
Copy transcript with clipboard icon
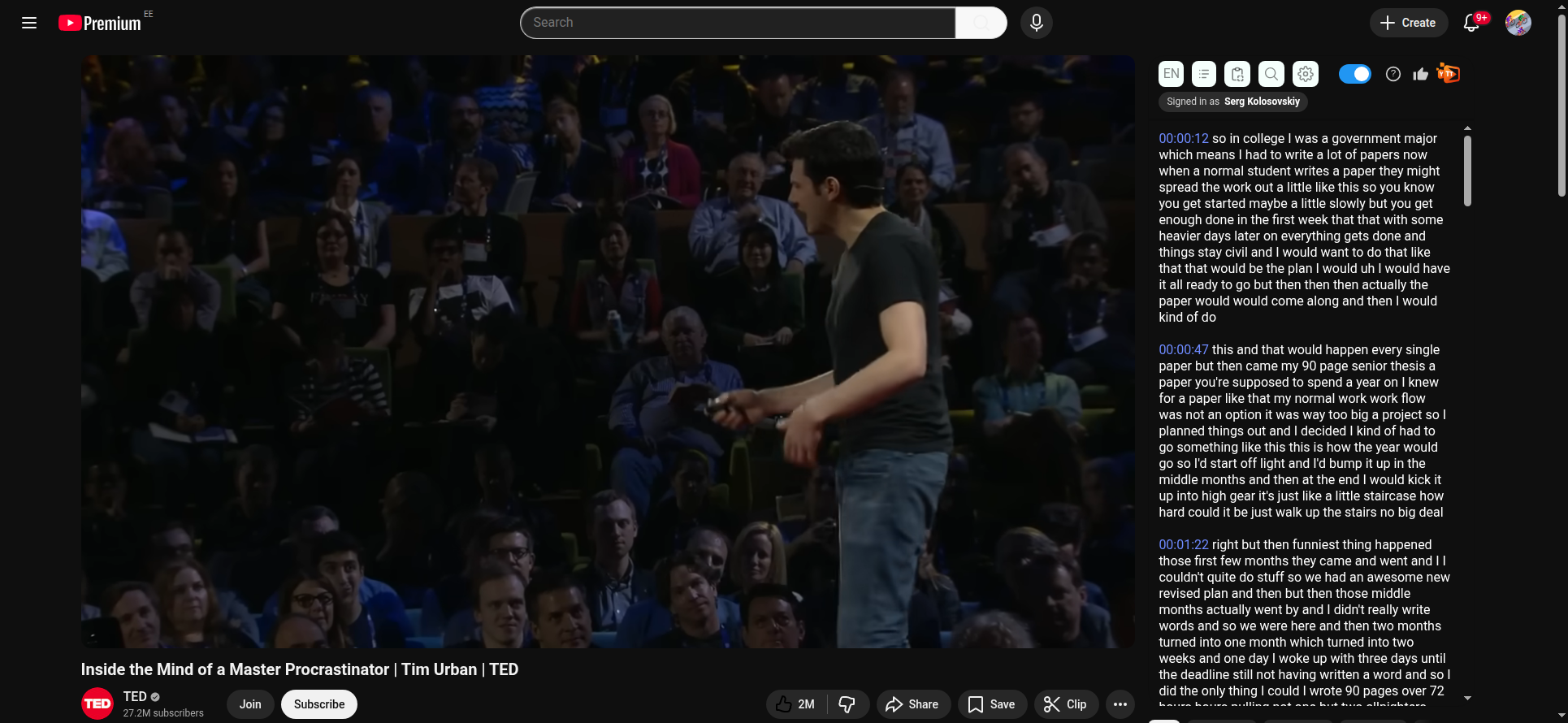point(1237,74)
